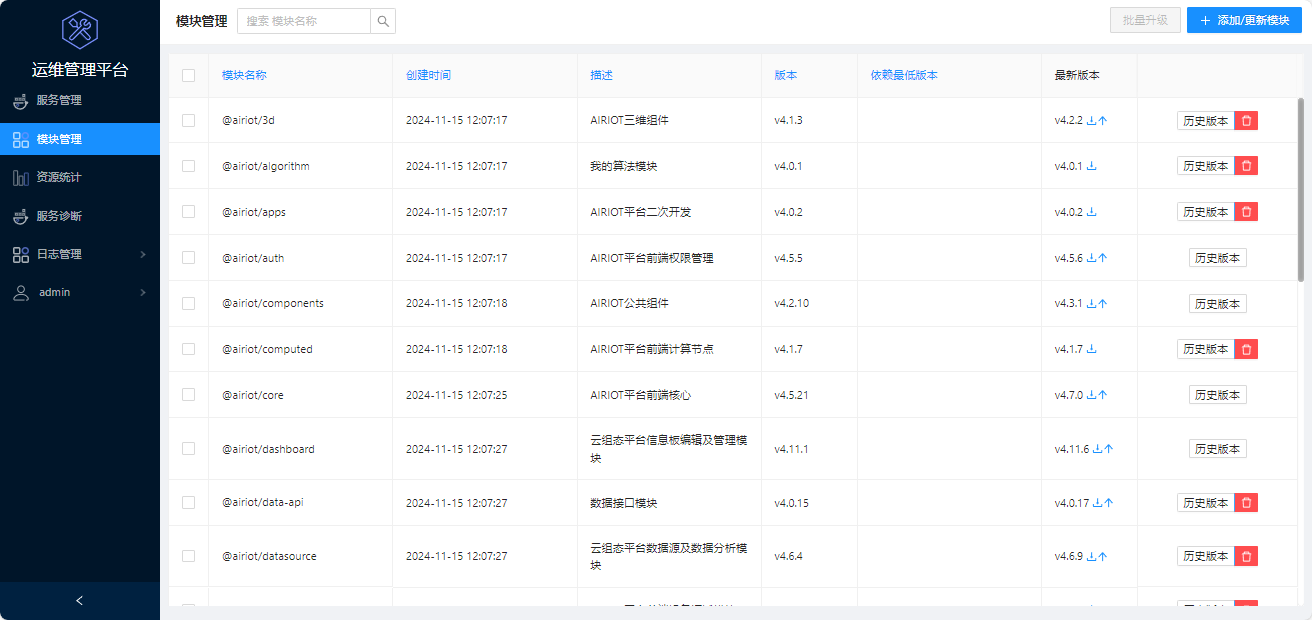Click the 添加/更新模块 button

coord(1244,20)
